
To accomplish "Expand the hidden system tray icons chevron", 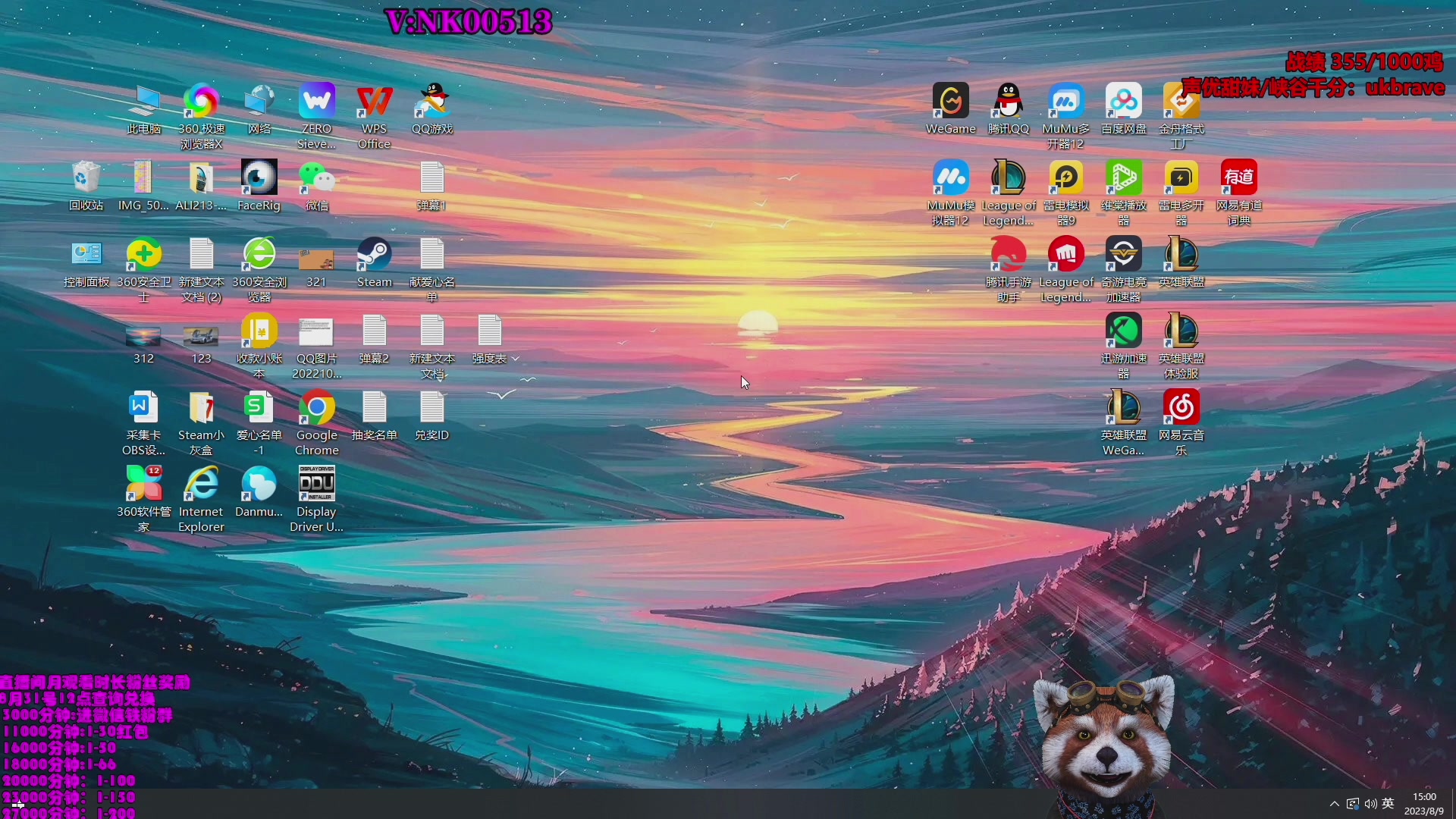I will point(1334,804).
